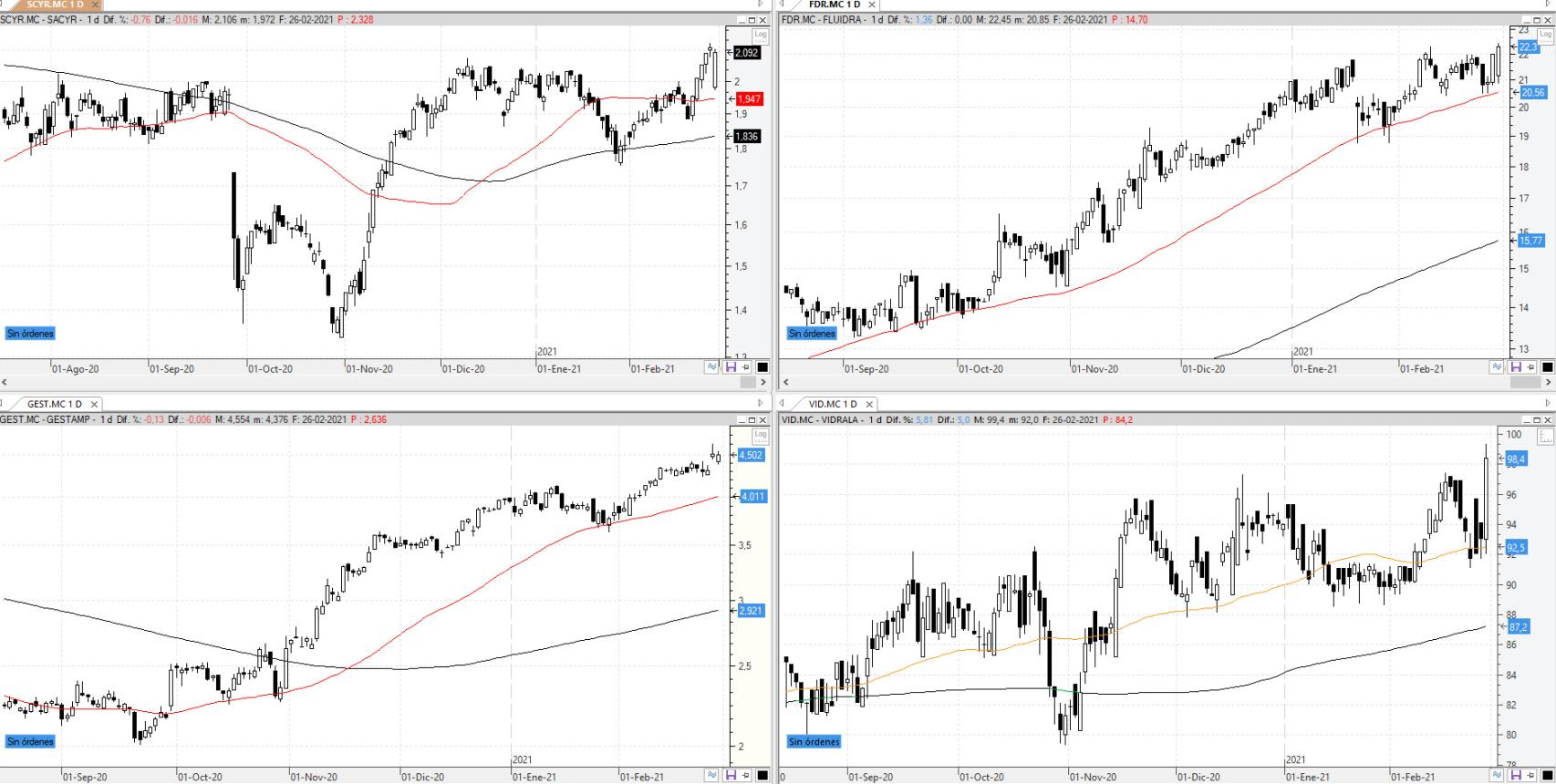Click 'Sin órdenes' label on VIDRALA chart
Screen dimensions: 1556x784
point(814,742)
